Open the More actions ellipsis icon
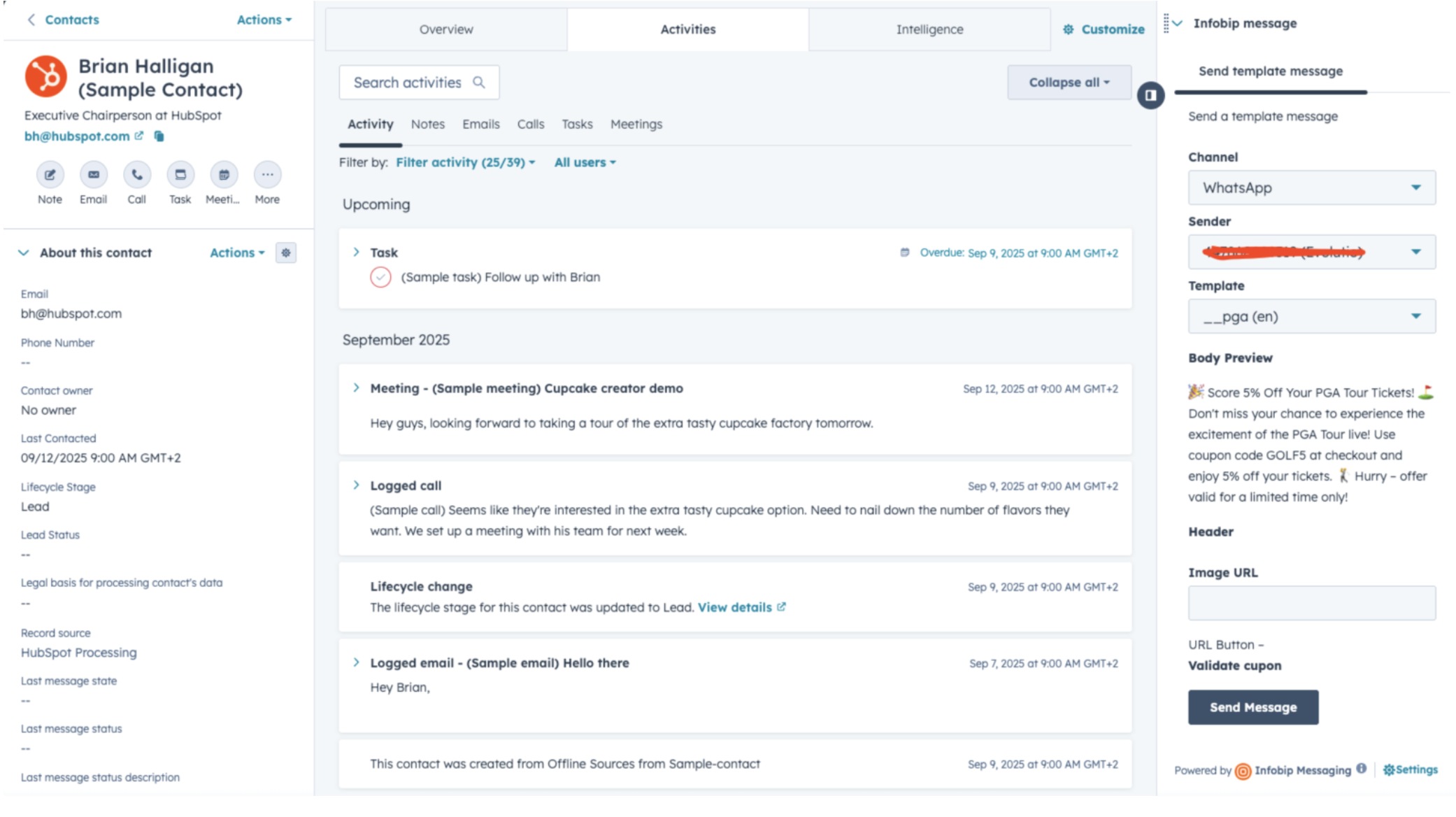Viewport: 1456px width, 817px height. click(x=267, y=175)
